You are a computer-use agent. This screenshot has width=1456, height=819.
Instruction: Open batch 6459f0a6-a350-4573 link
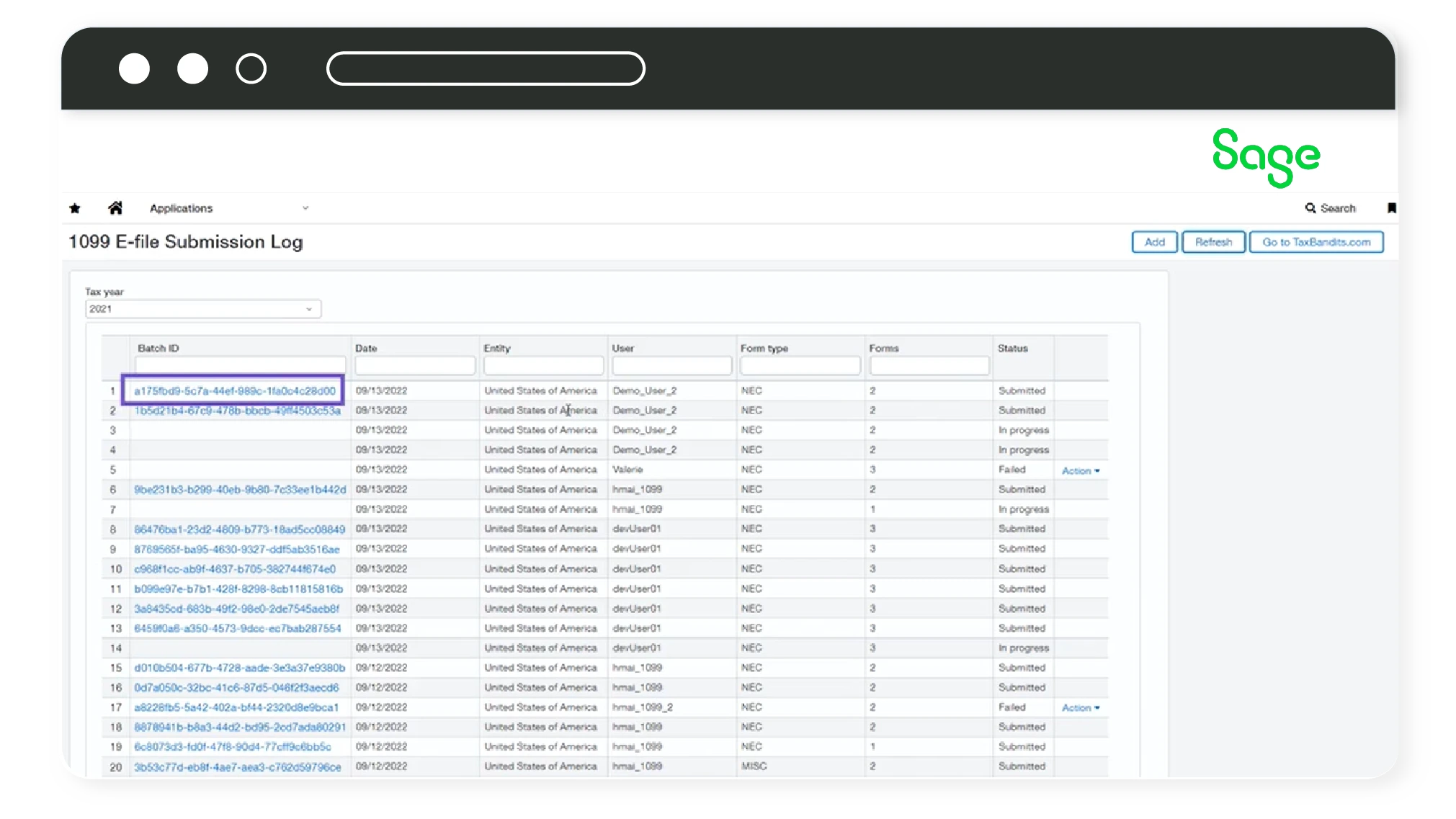(x=238, y=628)
